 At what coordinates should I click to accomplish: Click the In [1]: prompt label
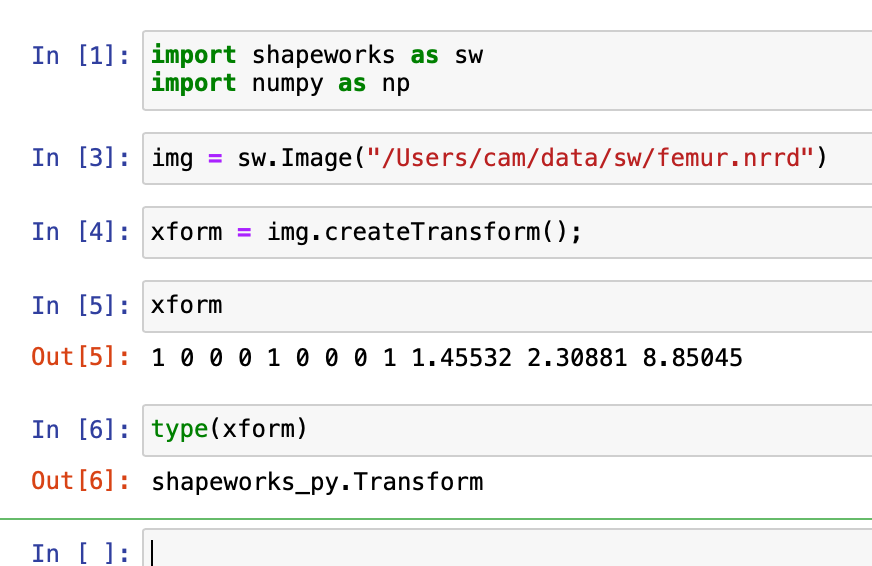[81, 56]
